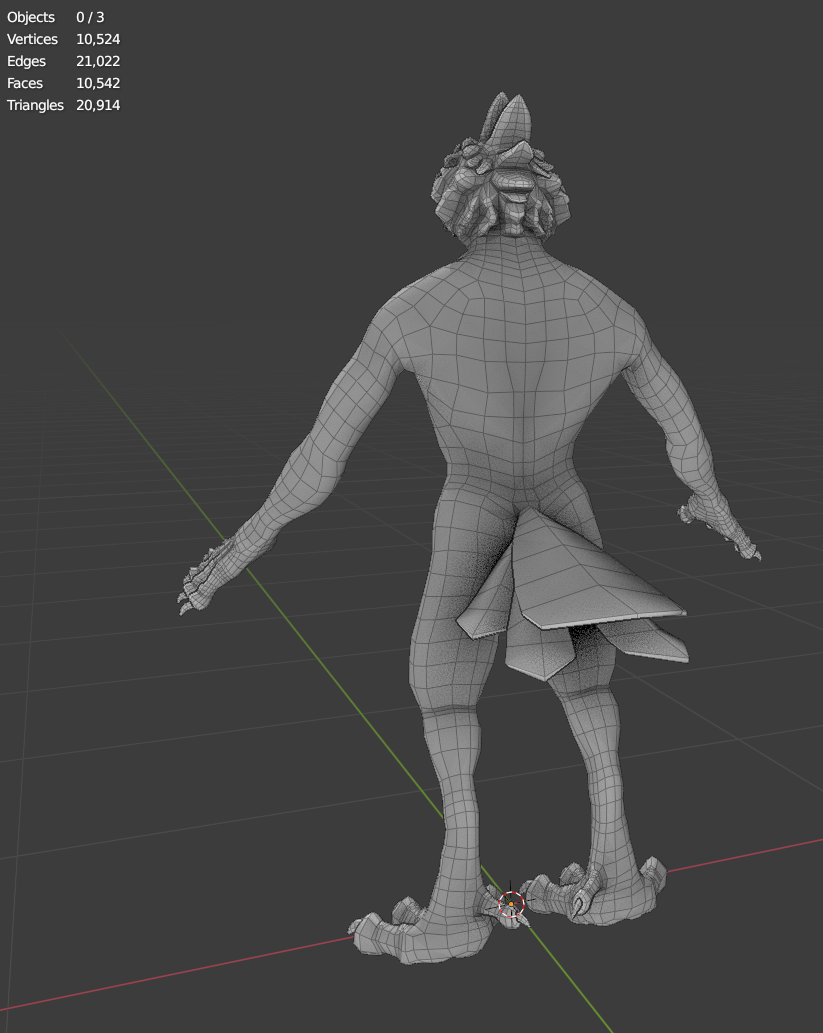This screenshot has width=823, height=1033.
Task: Click the 3D cursor at the model's feet
Action: 511,904
